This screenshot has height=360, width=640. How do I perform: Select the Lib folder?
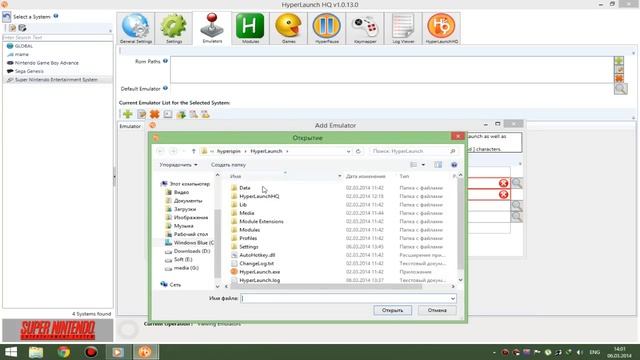(x=243, y=204)
